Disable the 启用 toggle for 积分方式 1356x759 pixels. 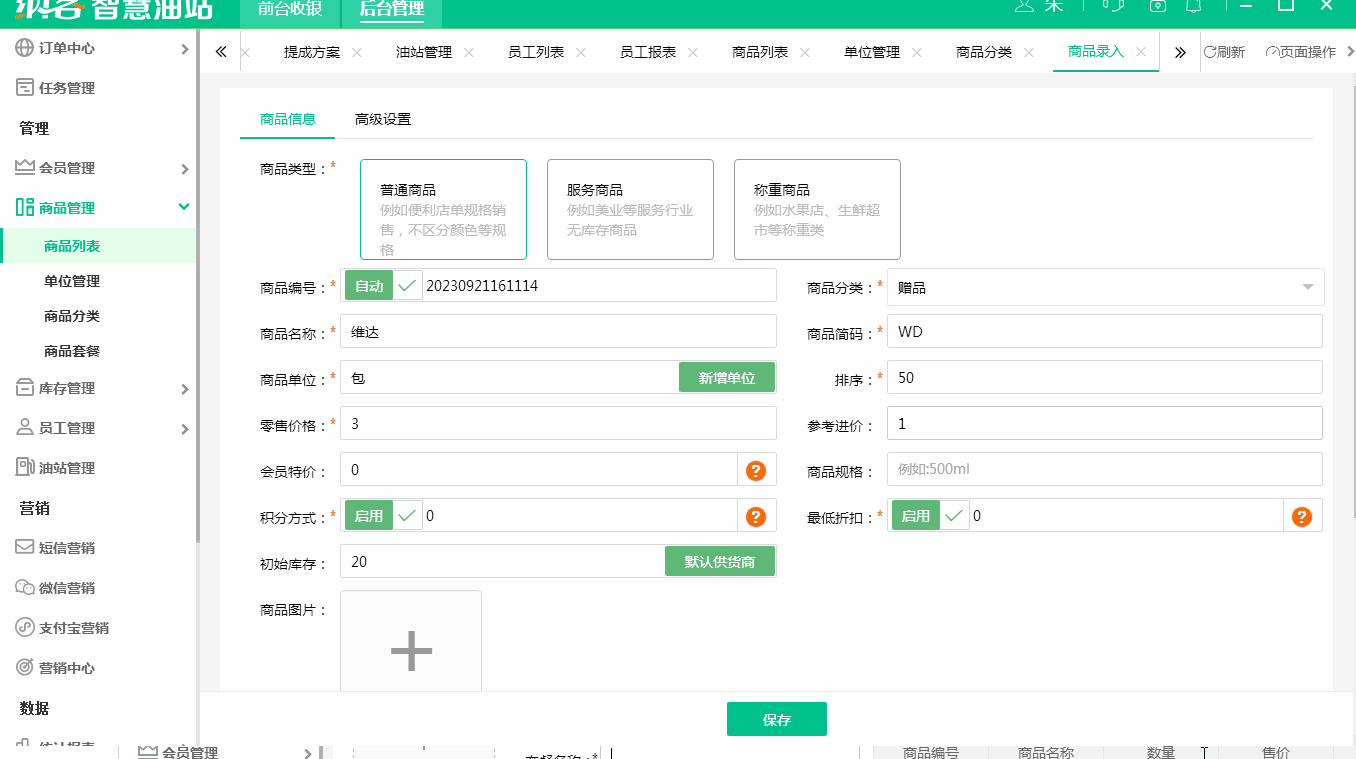click(x=368, y=515)
